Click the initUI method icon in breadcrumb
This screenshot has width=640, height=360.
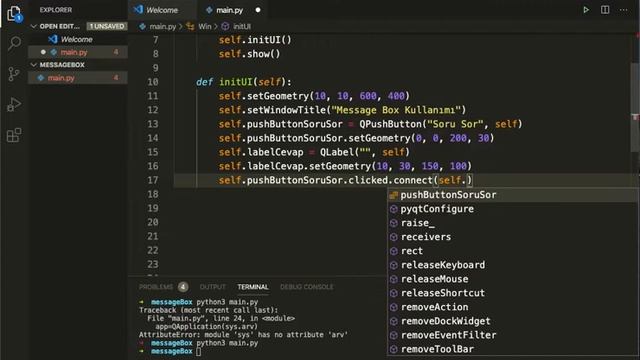[225, 27]
